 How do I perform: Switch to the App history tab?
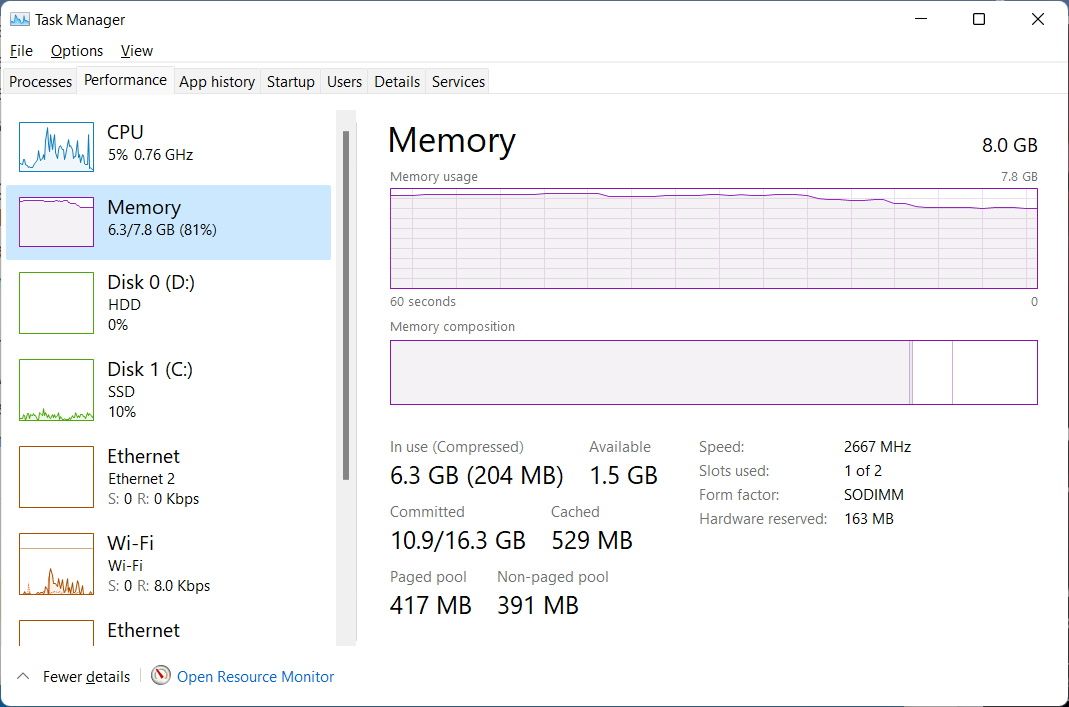point(216,81)
